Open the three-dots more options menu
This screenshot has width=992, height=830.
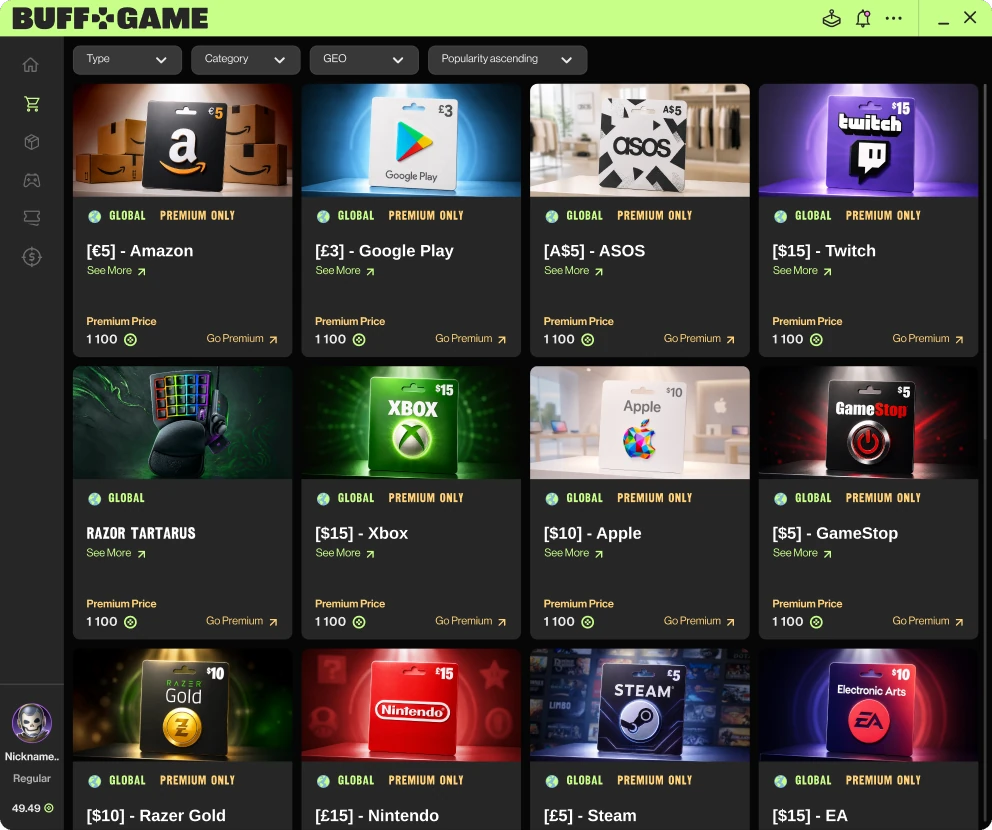pos(893,18)
